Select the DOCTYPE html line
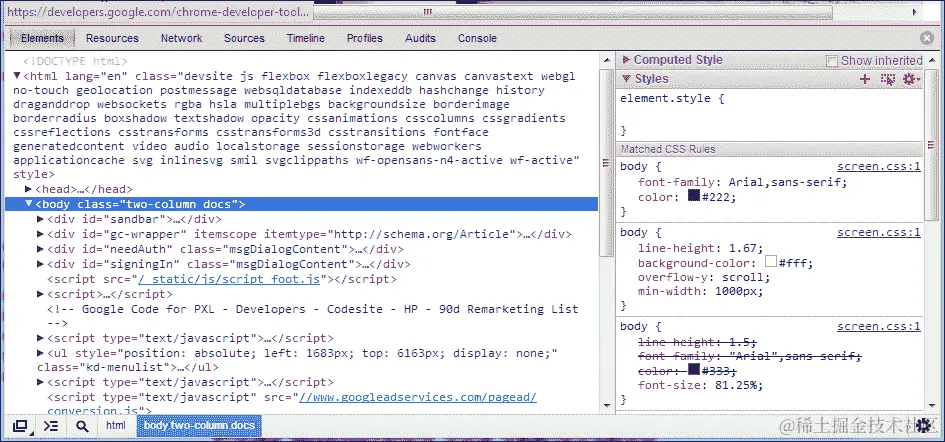This screenshot has width=945, height=442. click(75, 62)
